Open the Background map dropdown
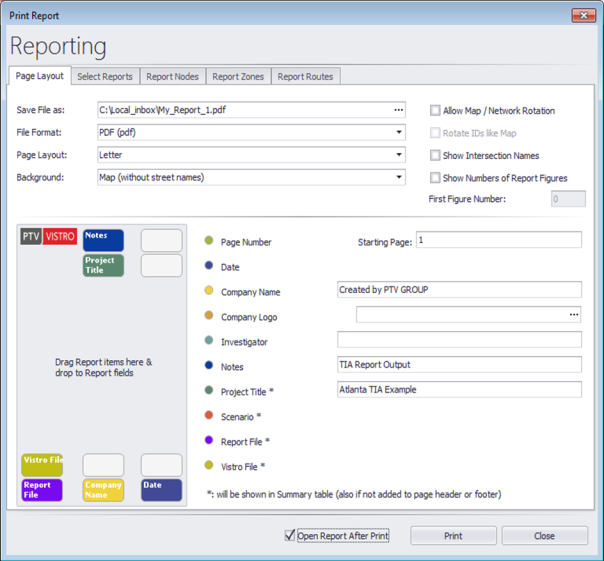Image resolution: width=604 pixels, height=561 pixels. [399, 178]
